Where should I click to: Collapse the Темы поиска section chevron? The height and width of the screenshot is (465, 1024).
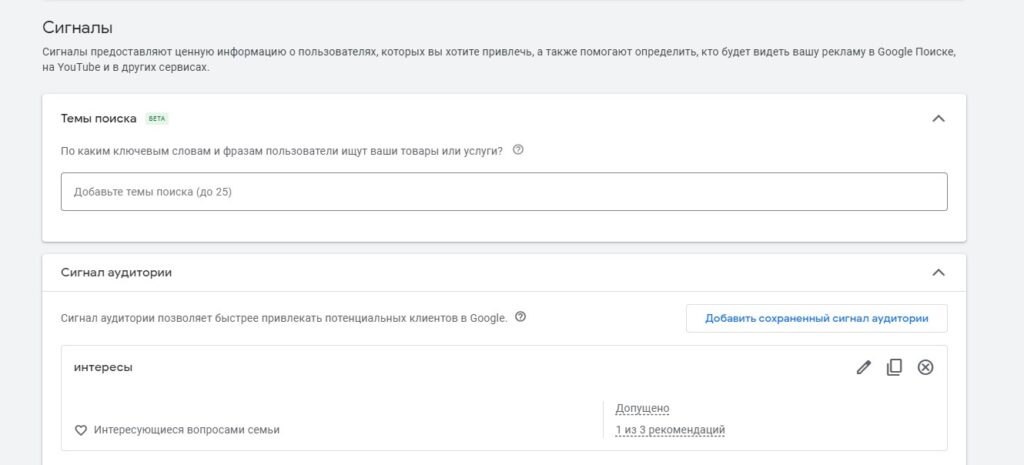pyautogui.click(x=937, y=118)
